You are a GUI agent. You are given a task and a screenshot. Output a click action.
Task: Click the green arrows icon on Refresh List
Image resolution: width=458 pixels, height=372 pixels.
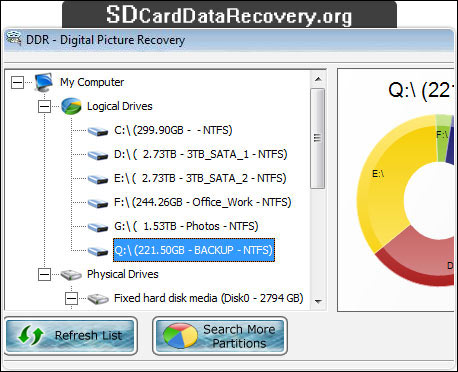pyautogui.click(x=31, y=335)
